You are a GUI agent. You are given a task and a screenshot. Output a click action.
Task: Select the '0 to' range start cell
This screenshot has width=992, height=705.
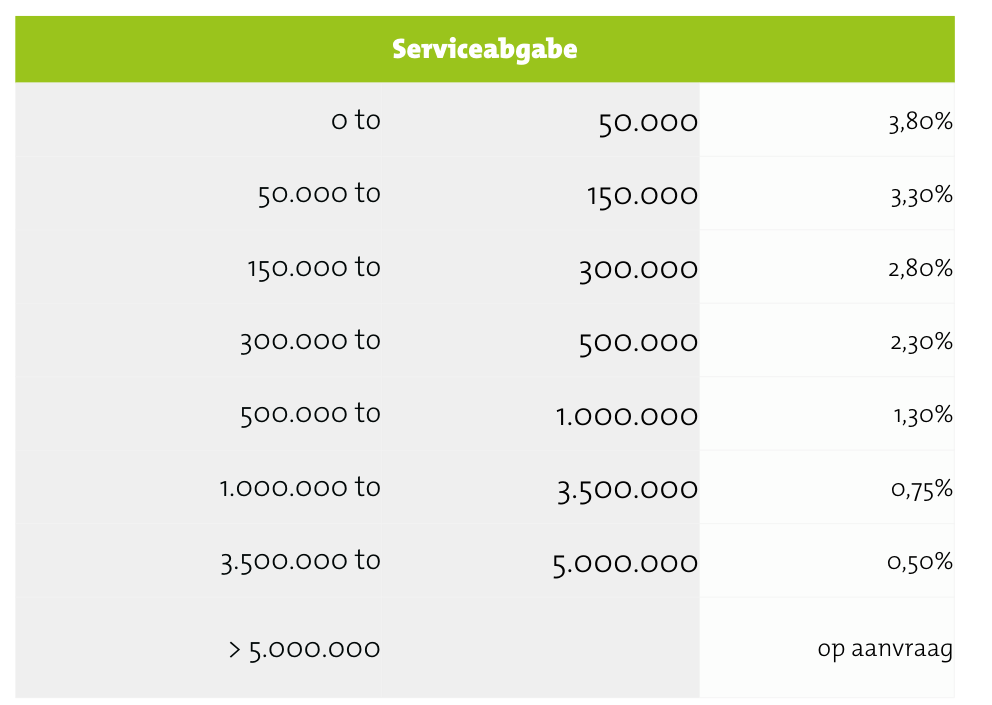point(356,120)
